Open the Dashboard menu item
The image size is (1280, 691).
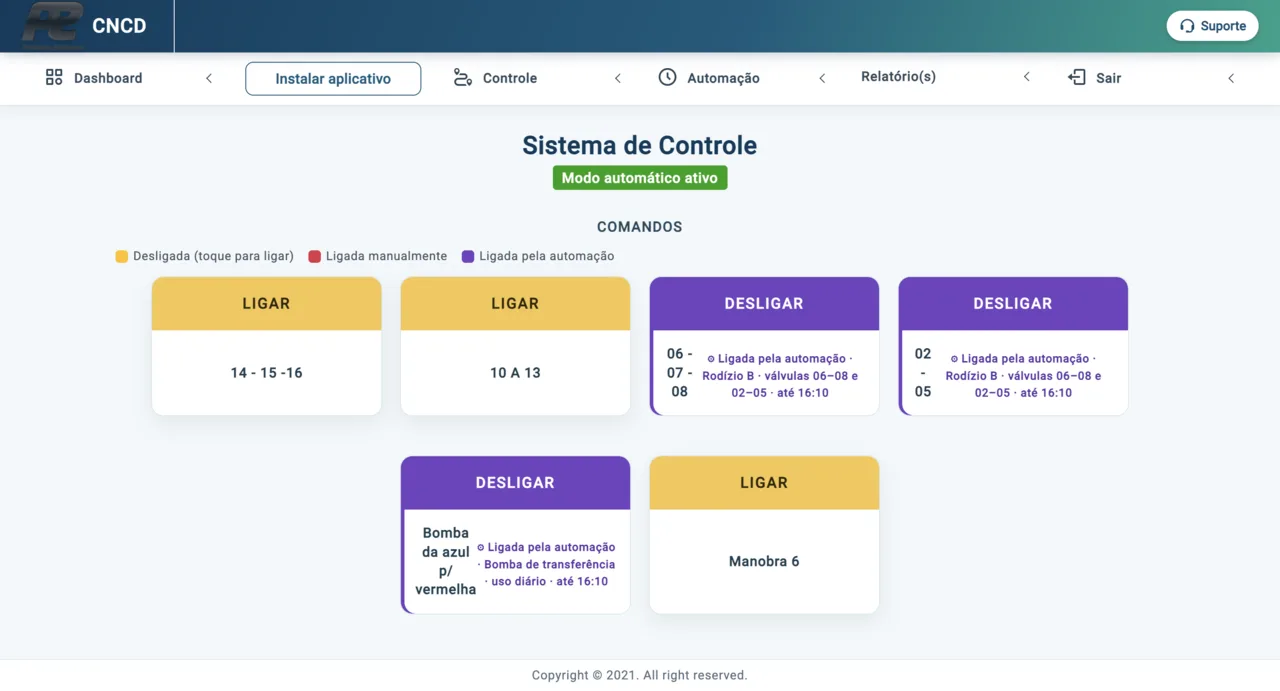click(108, 78)
